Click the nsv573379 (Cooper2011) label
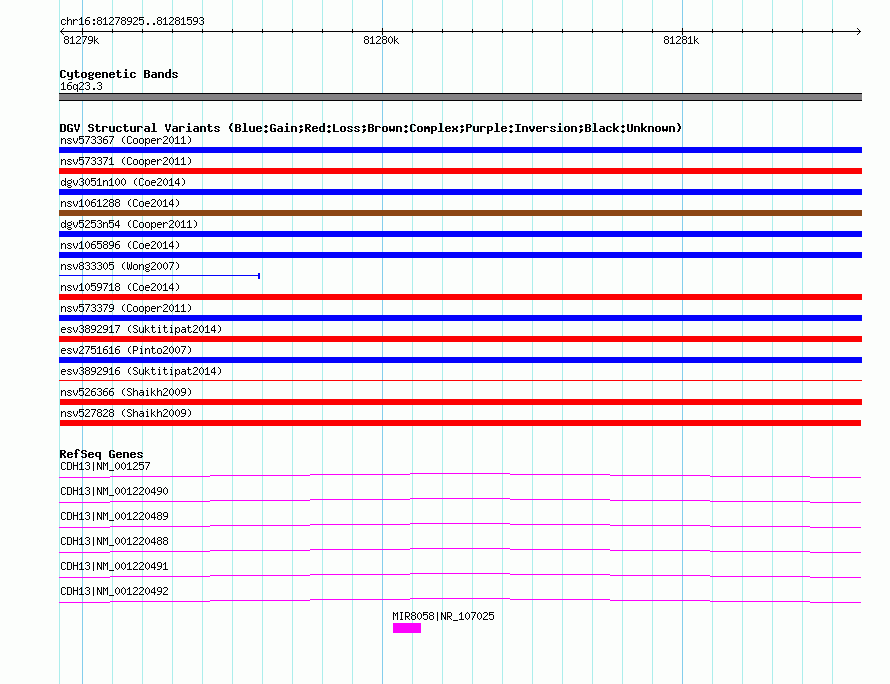Screen dimensions: 890x684 click(x=126, y=308)
